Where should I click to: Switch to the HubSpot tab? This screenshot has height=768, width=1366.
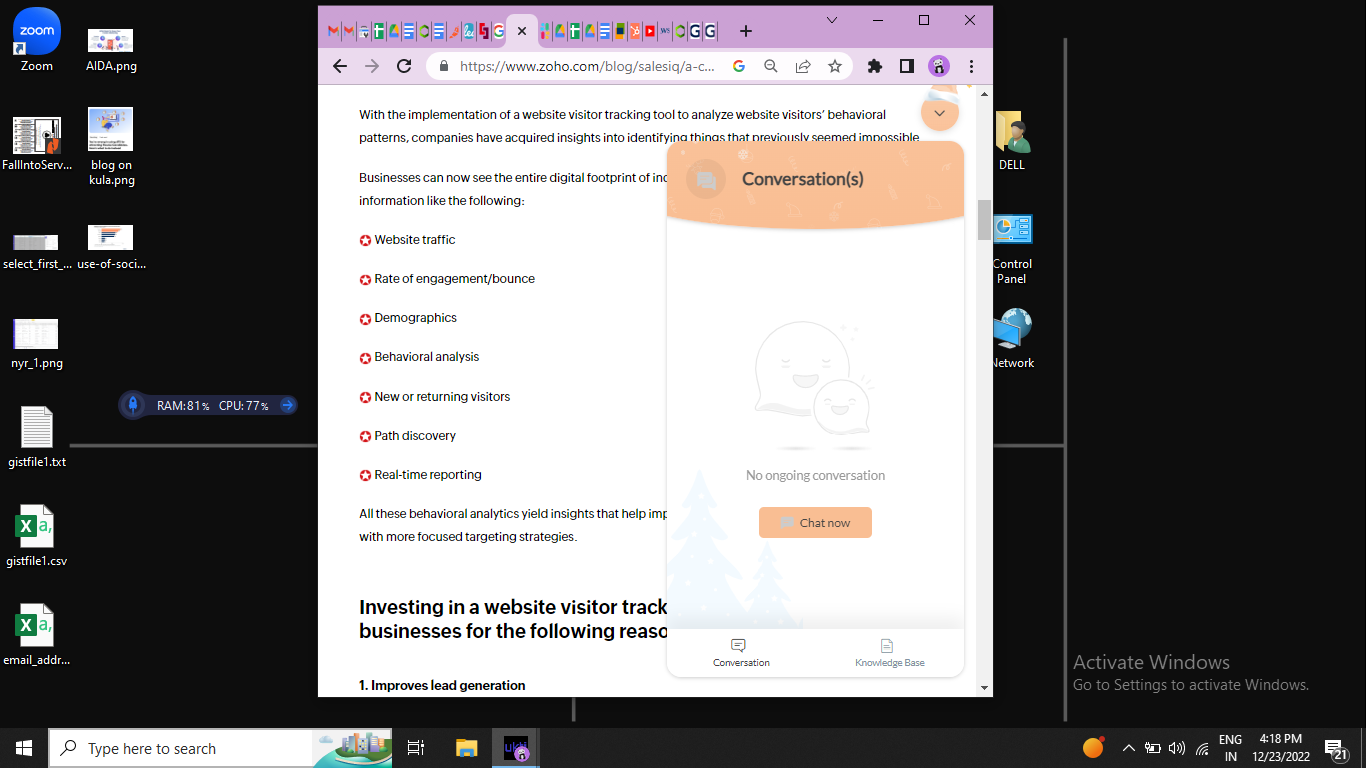tap(634, 31)
